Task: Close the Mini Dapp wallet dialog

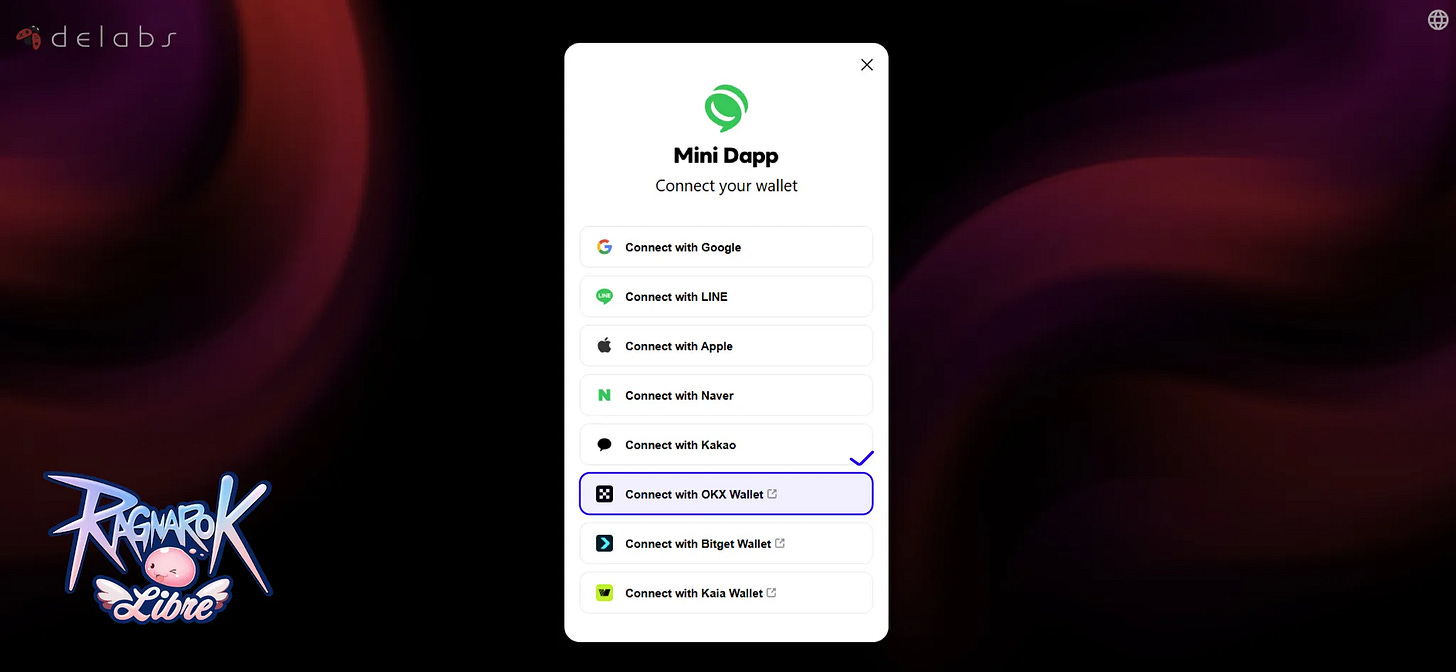Action: (867, 65)
